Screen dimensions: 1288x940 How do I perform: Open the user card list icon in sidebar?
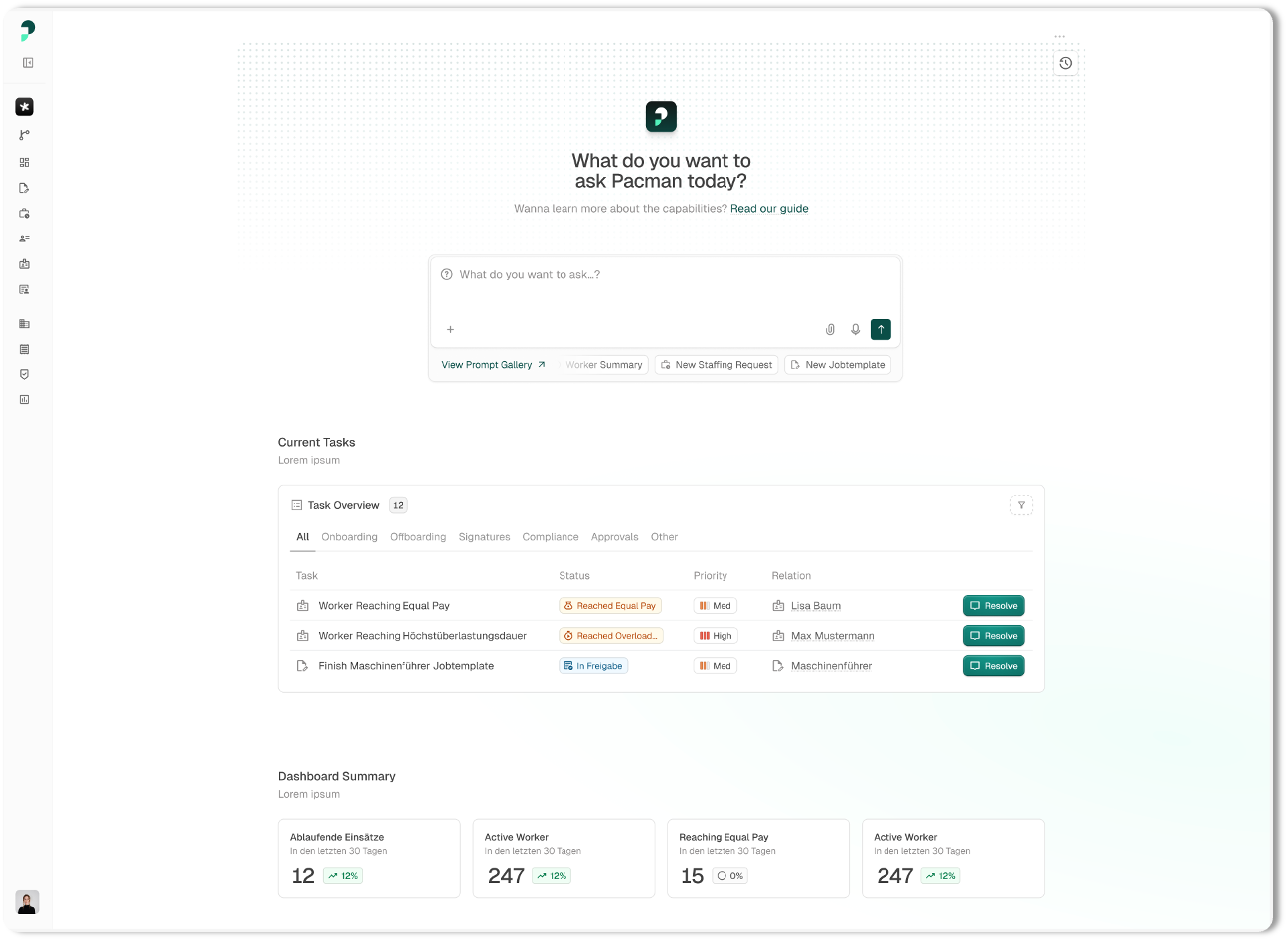[x=25, y=290]
